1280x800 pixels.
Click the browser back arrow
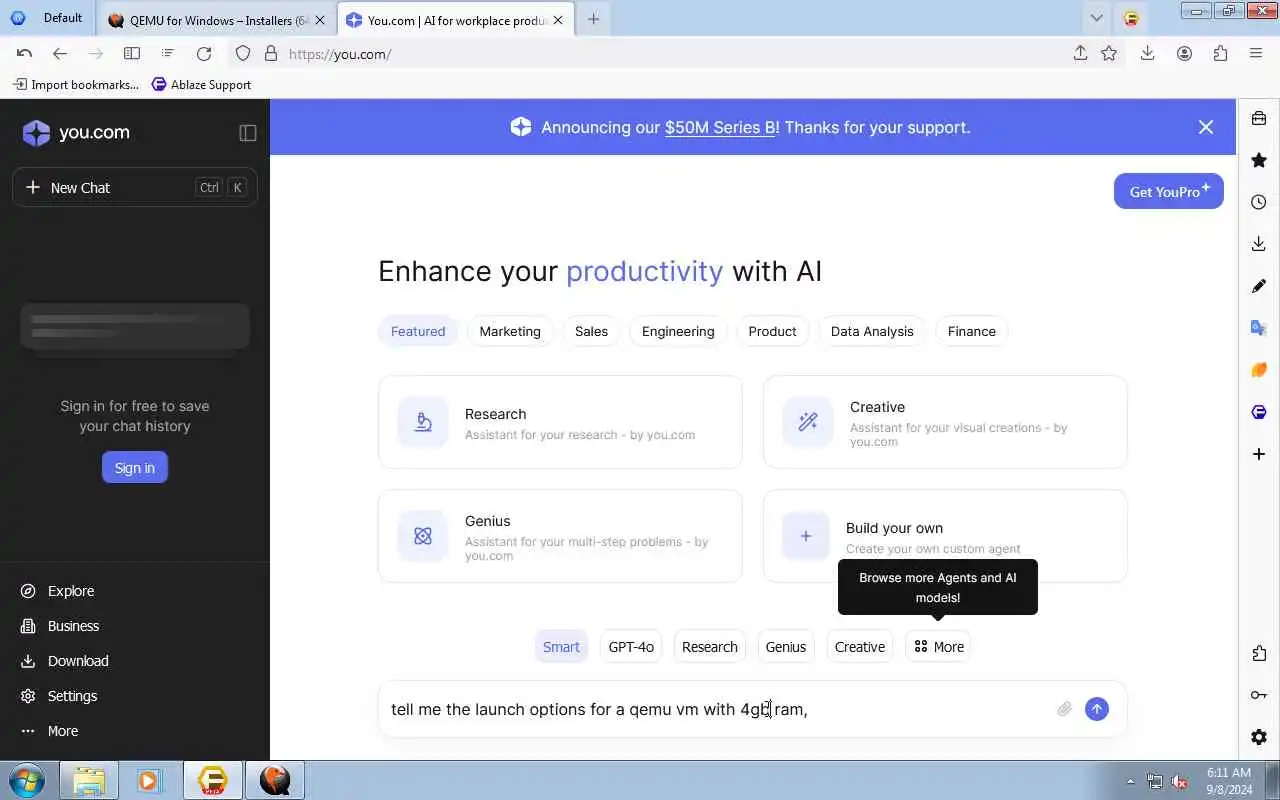[x=60, y=54]
